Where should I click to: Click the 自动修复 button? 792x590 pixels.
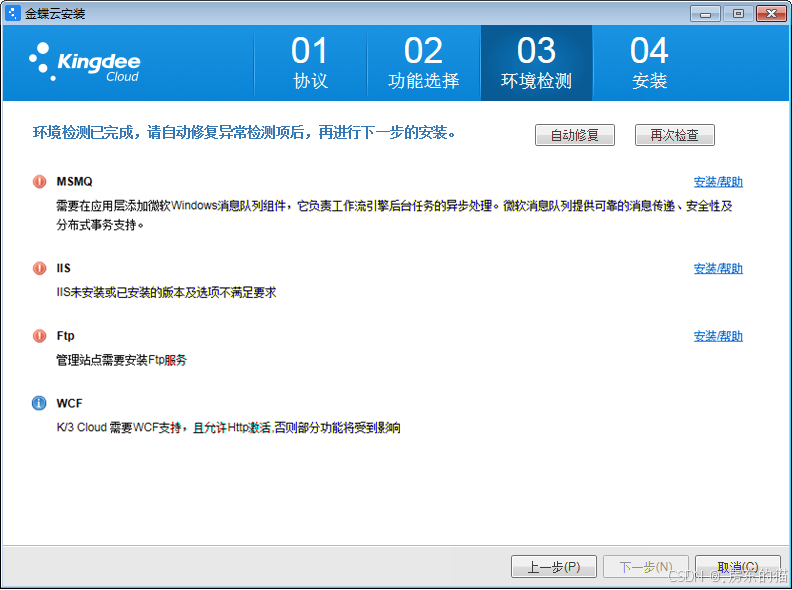[575, 135]
